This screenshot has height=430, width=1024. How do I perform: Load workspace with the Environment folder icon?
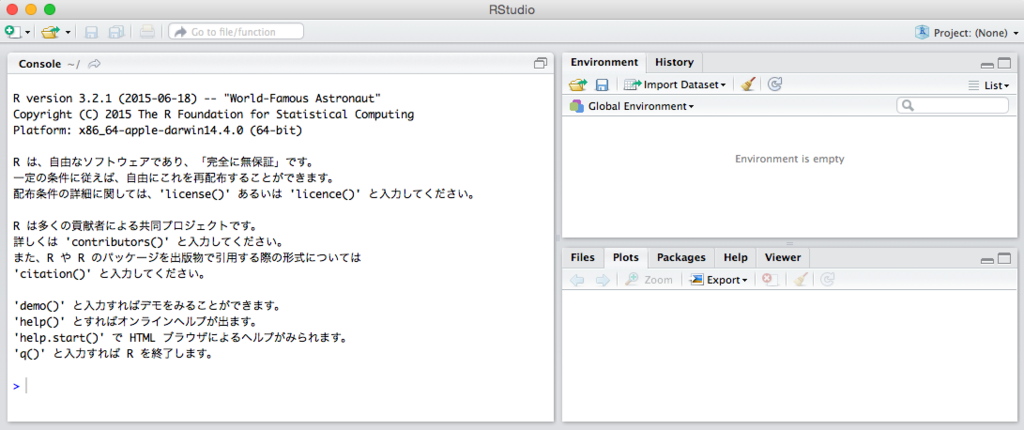pos(578,84)
